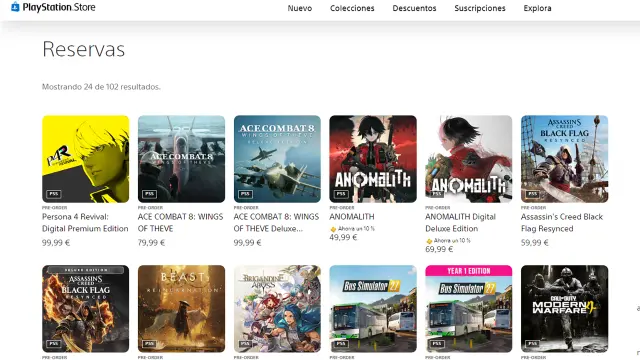Open the Nuevo menu item

coord(300,8)
